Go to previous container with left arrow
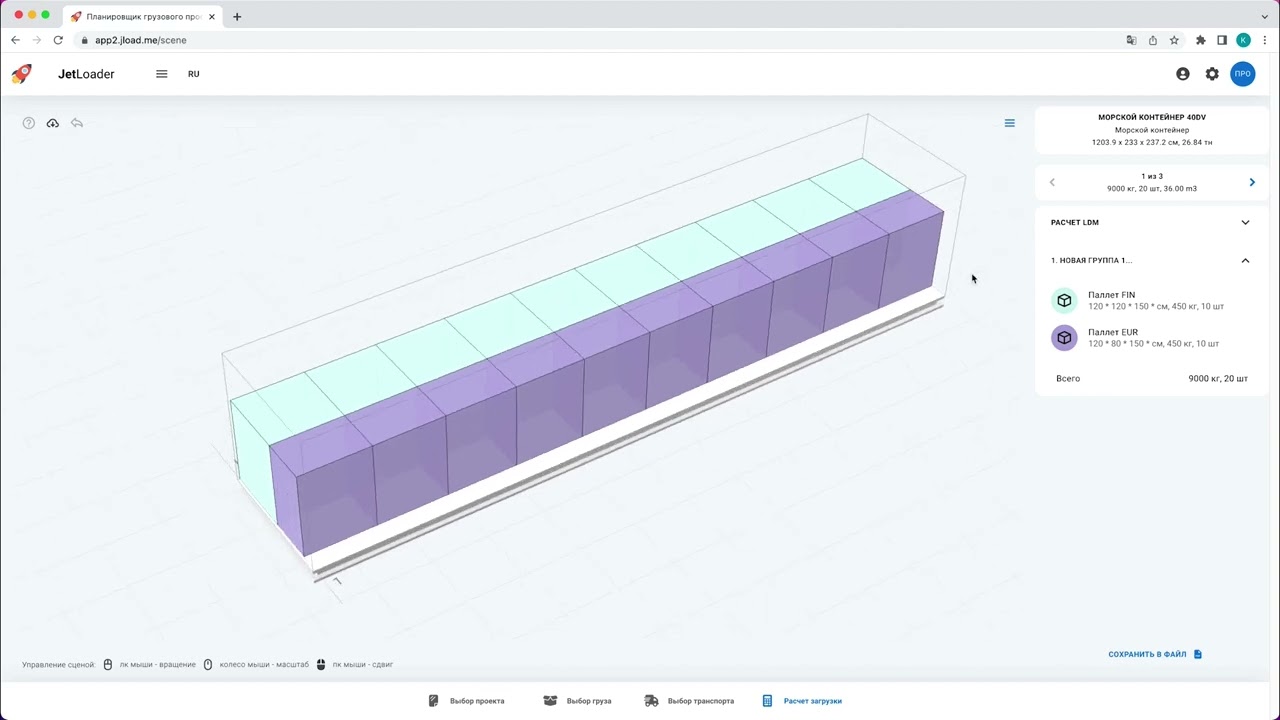1280x720 pixels. 1052,182
